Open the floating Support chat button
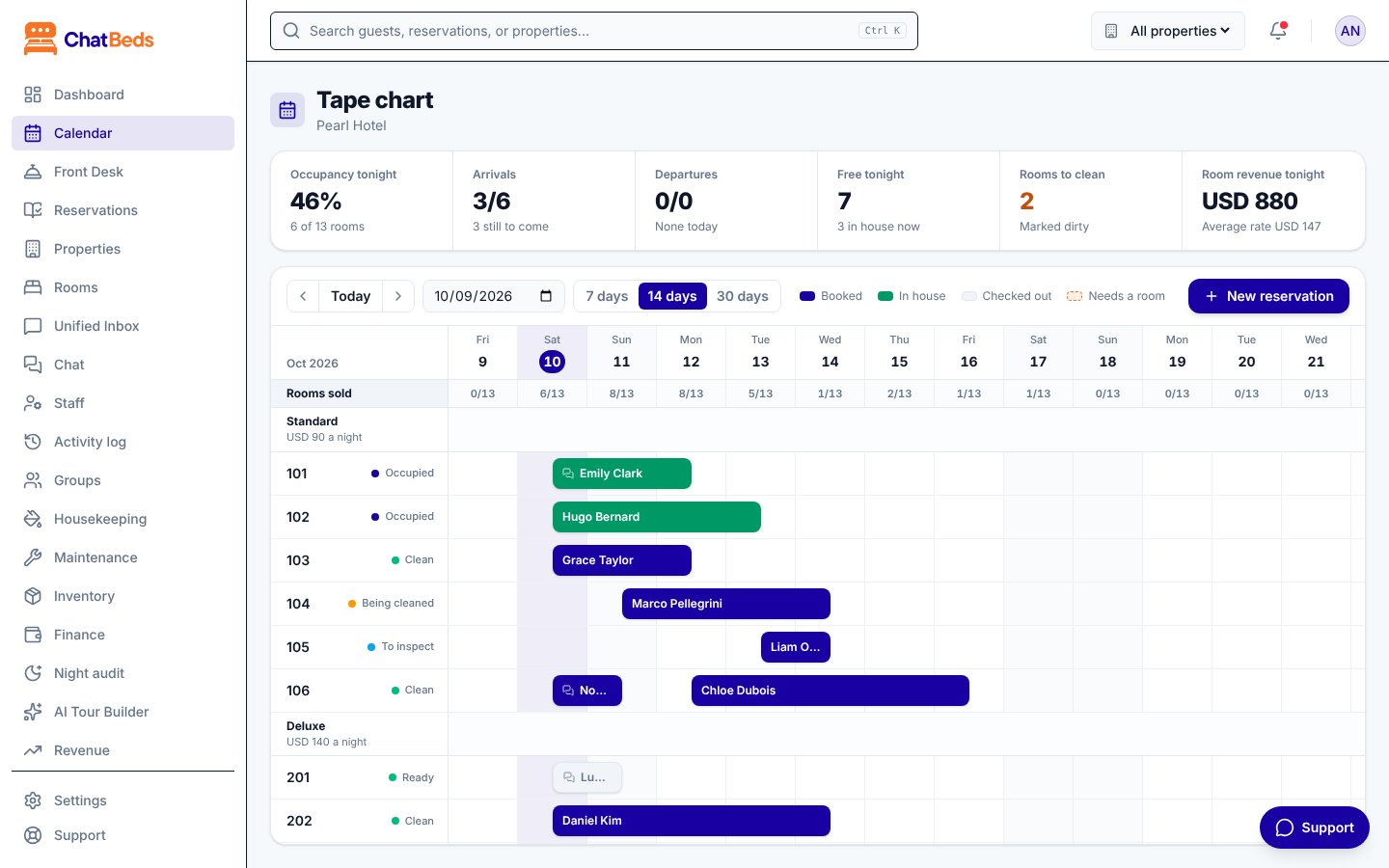The width and height of the screenshot is (1389, 868). [x=1315, y=827]
